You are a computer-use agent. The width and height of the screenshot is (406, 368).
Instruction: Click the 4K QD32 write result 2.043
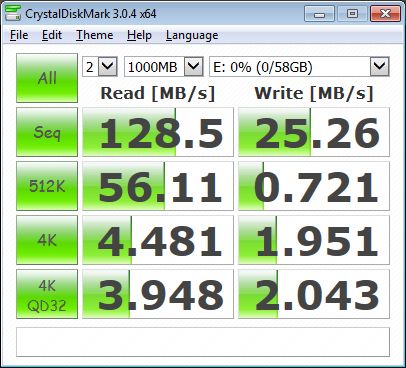pyautogui.click(x=314, y=294)
